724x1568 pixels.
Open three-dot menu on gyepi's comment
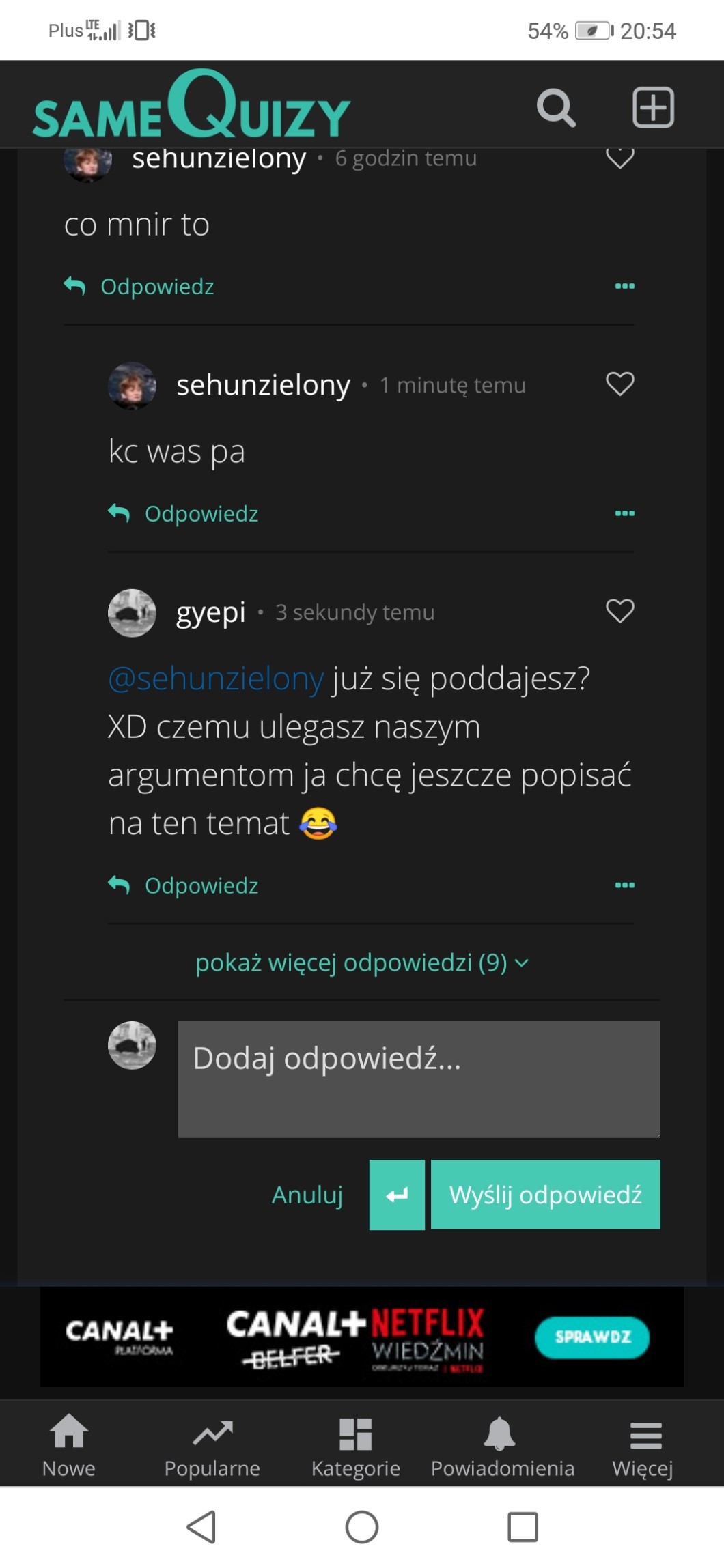pos(624,885)
